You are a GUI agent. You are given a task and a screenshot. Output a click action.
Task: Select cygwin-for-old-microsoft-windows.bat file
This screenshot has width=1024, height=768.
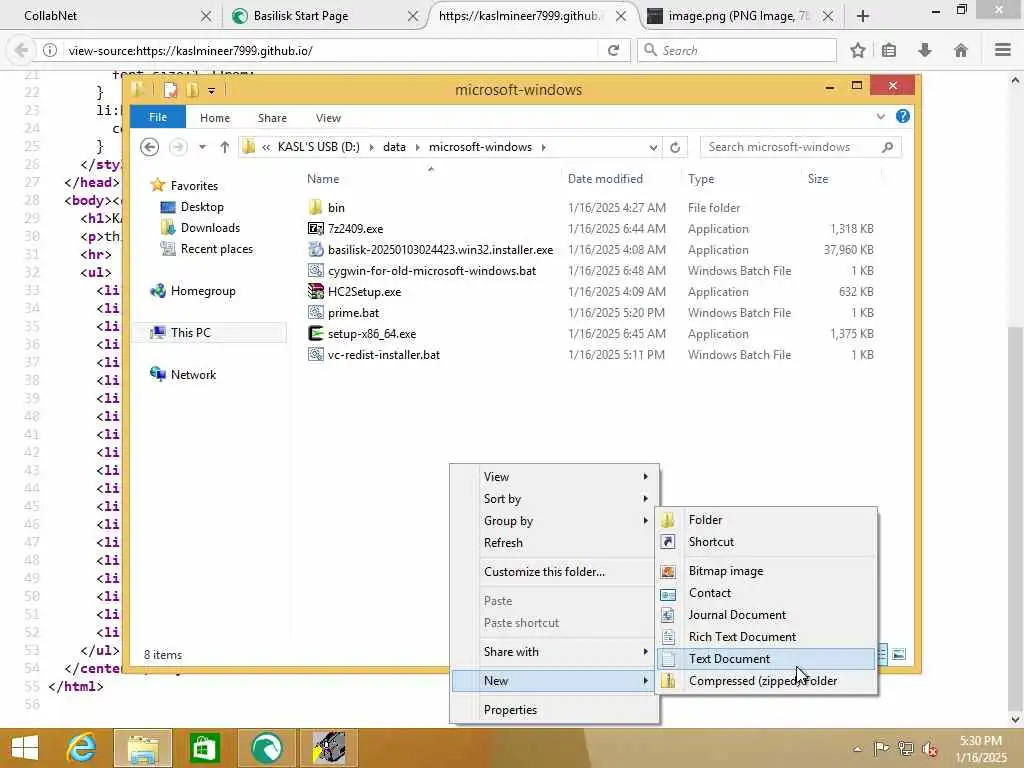(432, 270)
